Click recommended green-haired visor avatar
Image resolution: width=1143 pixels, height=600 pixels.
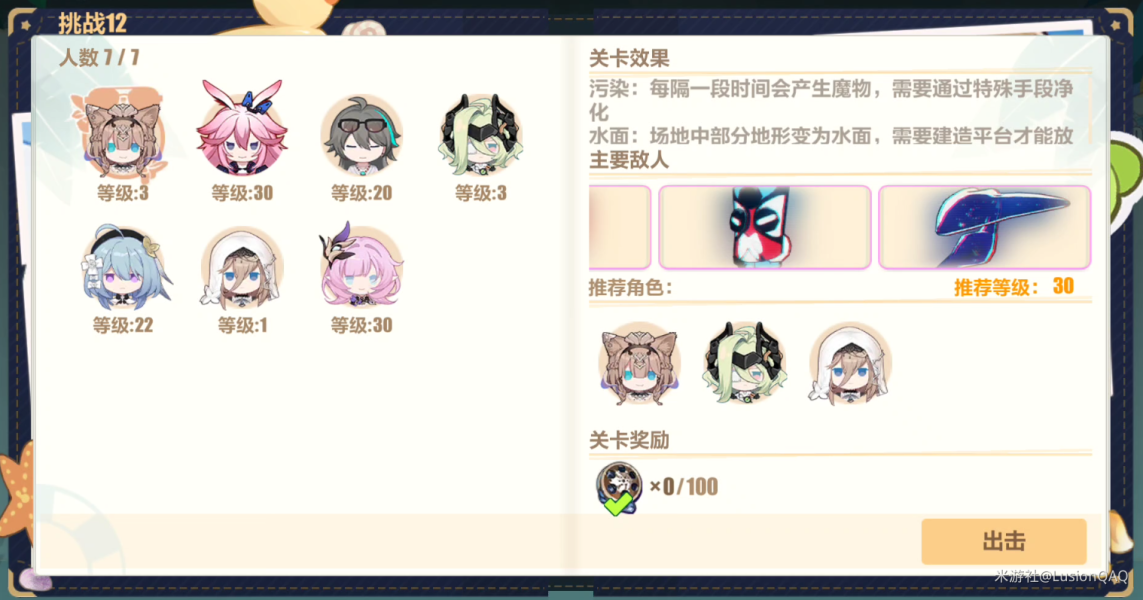coord(744,362)
